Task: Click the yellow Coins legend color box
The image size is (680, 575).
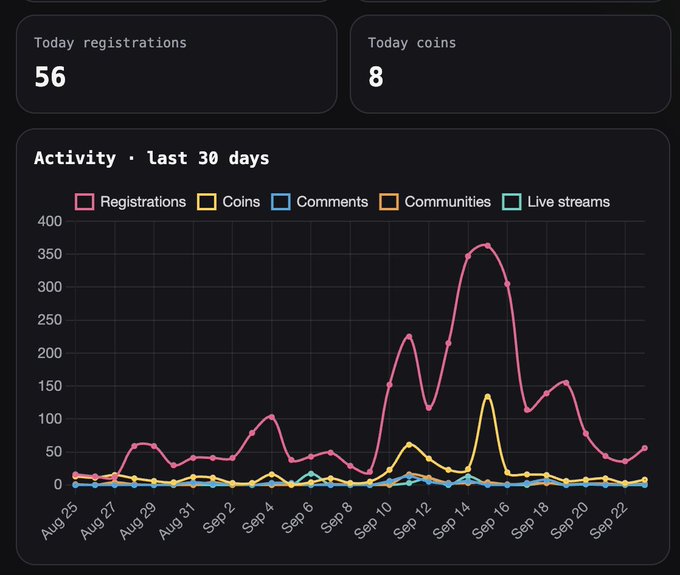Action: coord(206,202)
